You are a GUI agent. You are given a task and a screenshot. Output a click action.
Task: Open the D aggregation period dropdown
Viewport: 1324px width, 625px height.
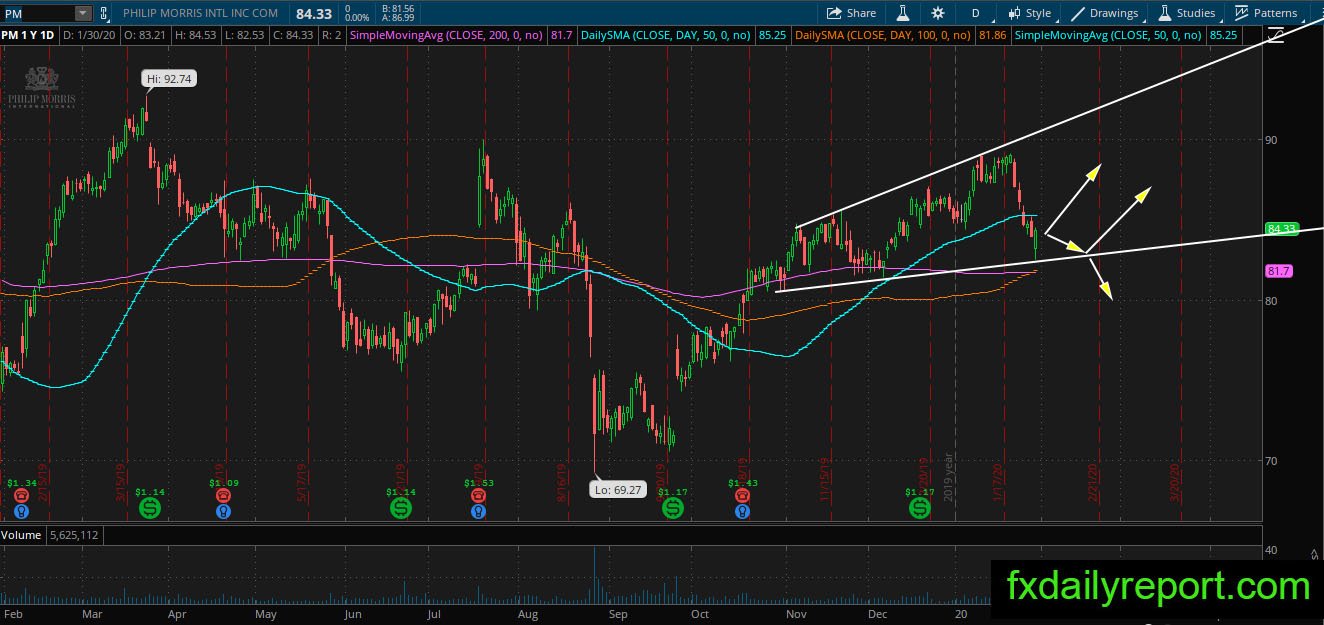pyautogui.click(x=976, y=13)
